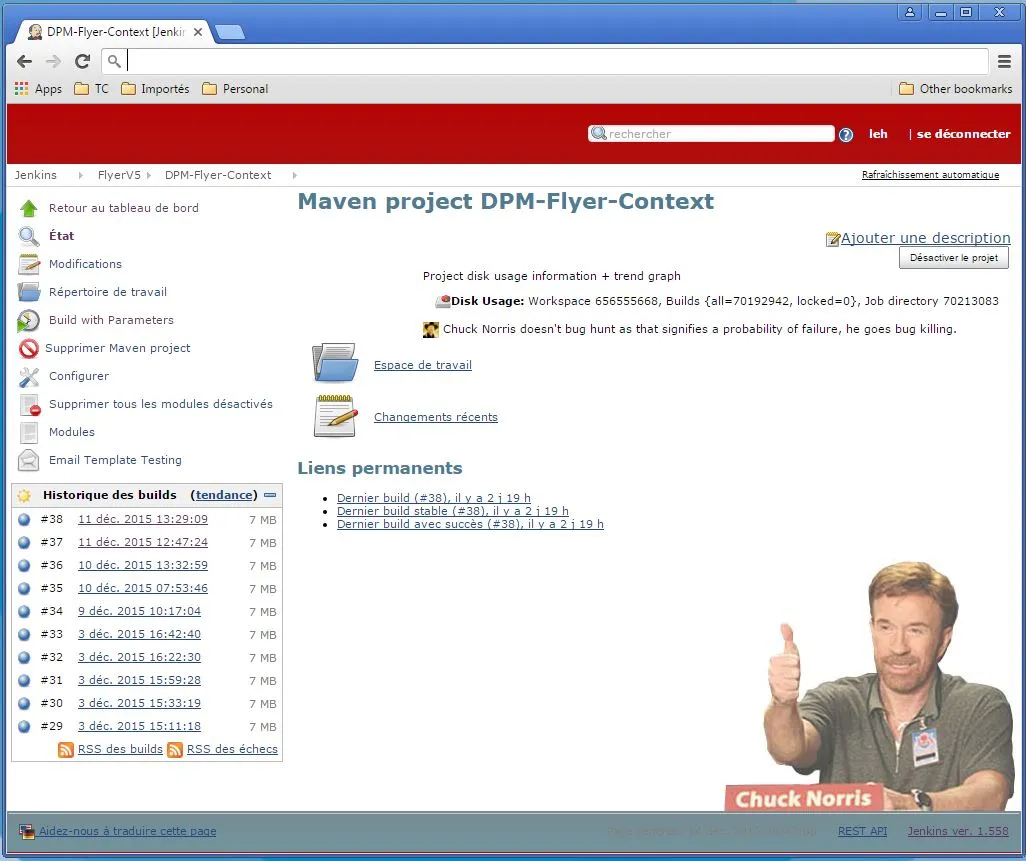Click the Jenkins ver. 1.558 link

tap(958, 831)
